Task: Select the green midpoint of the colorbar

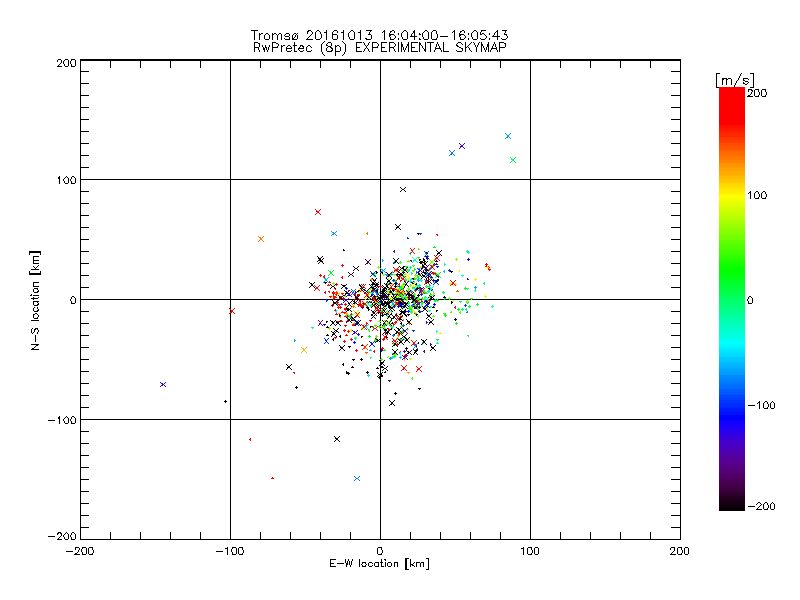Action: [x=731, y=299]
